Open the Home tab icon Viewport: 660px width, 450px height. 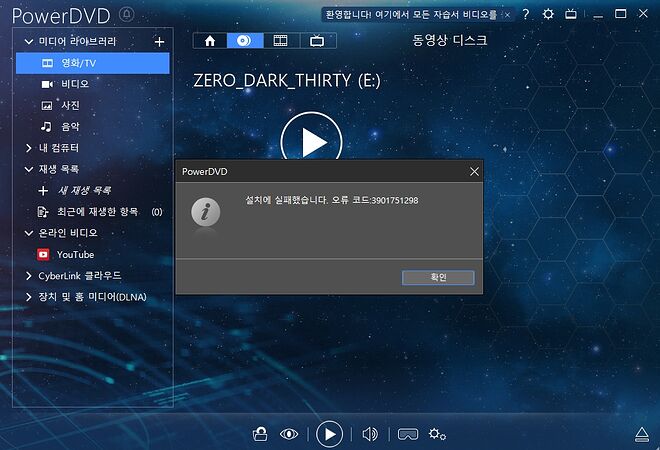coord(210,41)
